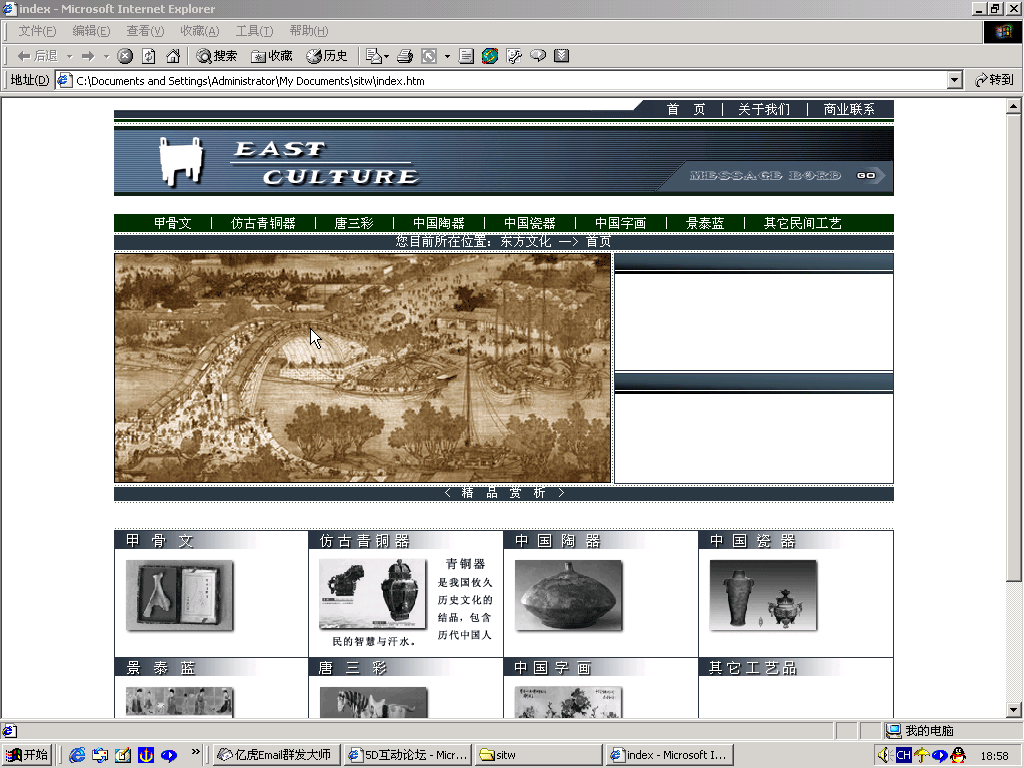Open the address bar dropdown list
The image size is (1024, 768).
point(955,80)
